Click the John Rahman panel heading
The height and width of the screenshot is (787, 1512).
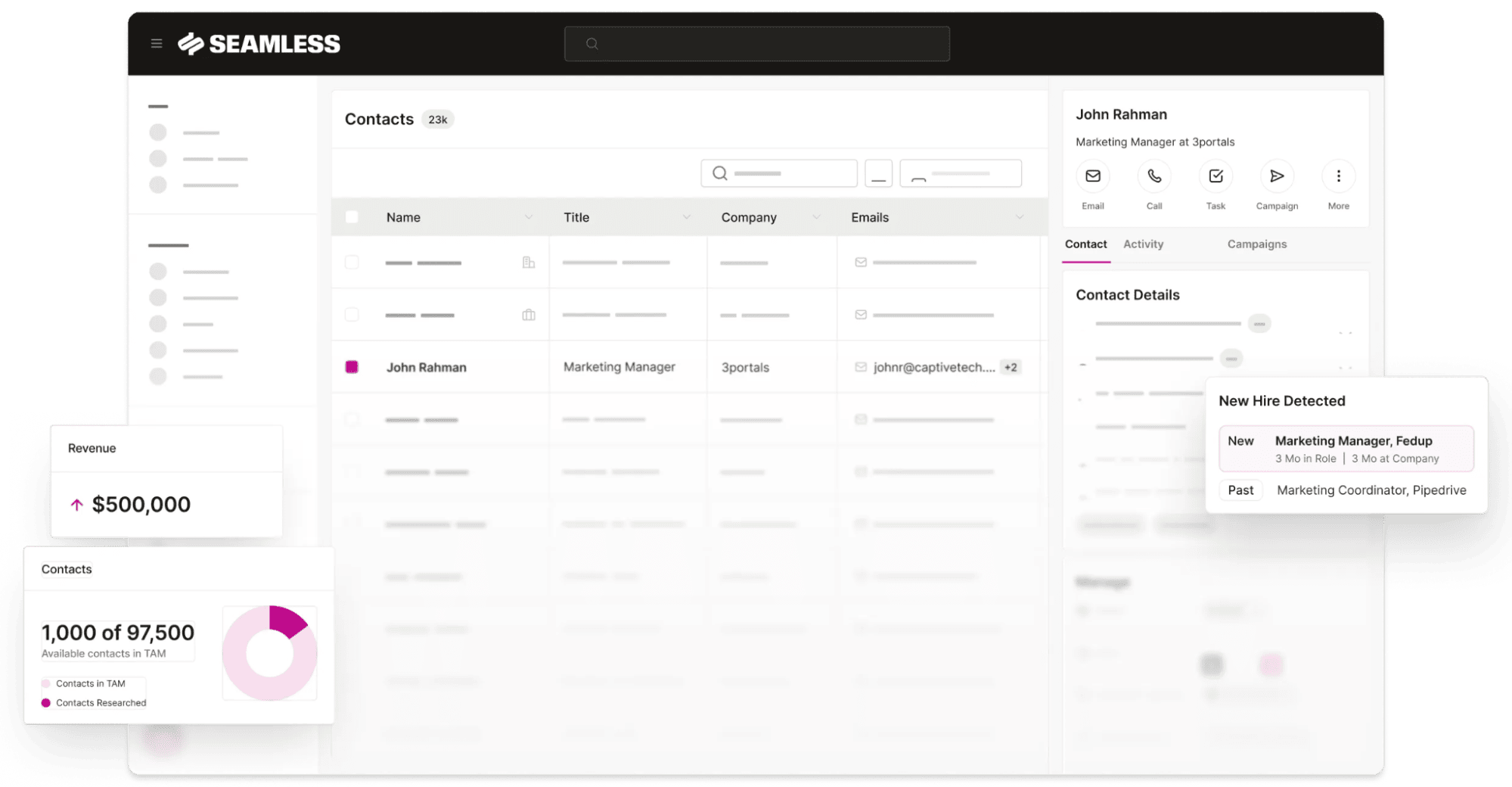click(x=1121, y=114)
